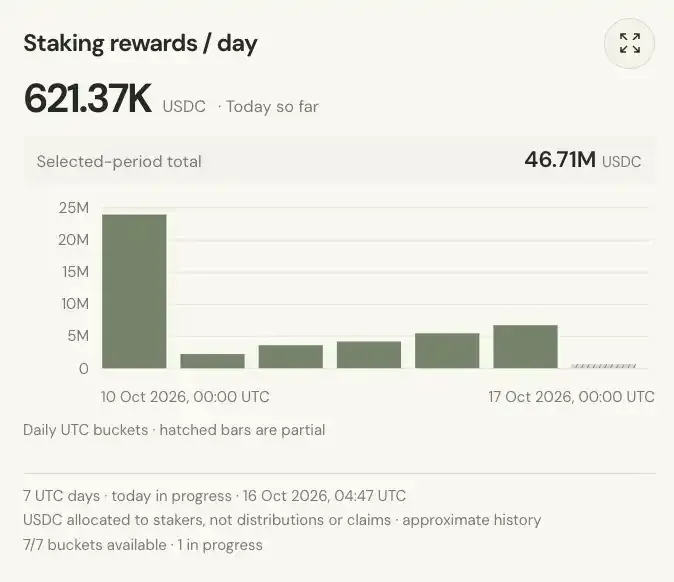Click the 17 Oct 2026 axis label
Viewport: 674px width, 582px height.
(571, 396)
